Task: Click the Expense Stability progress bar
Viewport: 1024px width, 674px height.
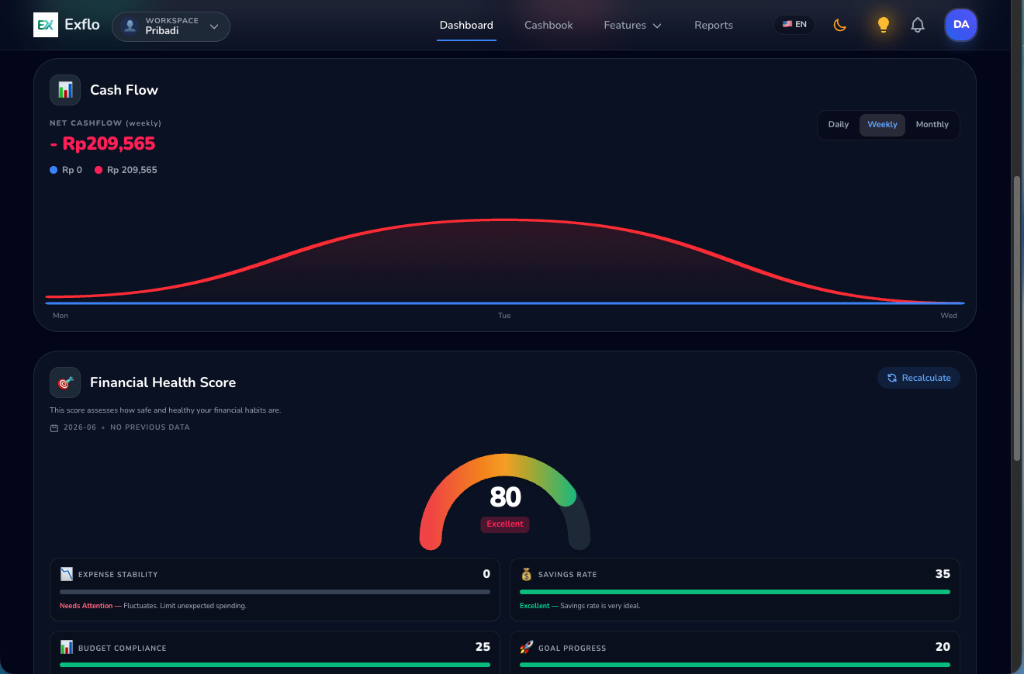Action: [275, 592]
